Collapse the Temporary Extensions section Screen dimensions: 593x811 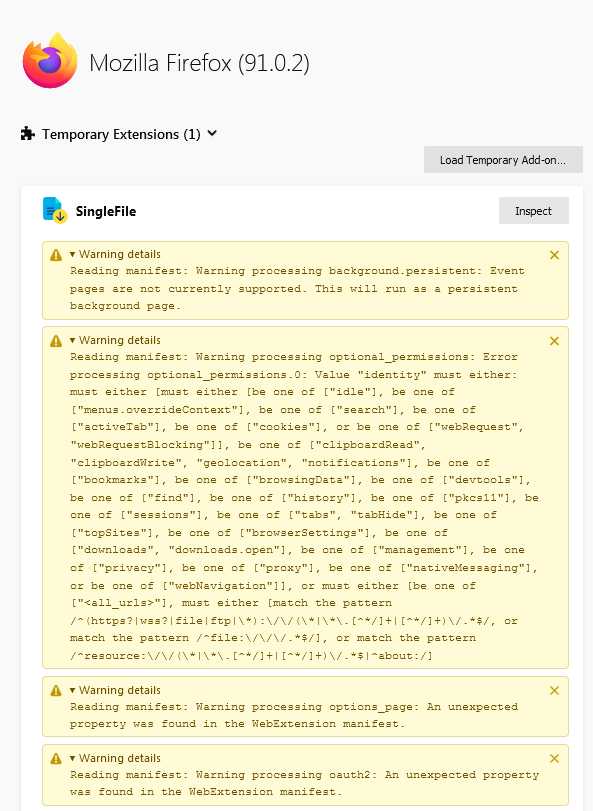pos(212,134)
